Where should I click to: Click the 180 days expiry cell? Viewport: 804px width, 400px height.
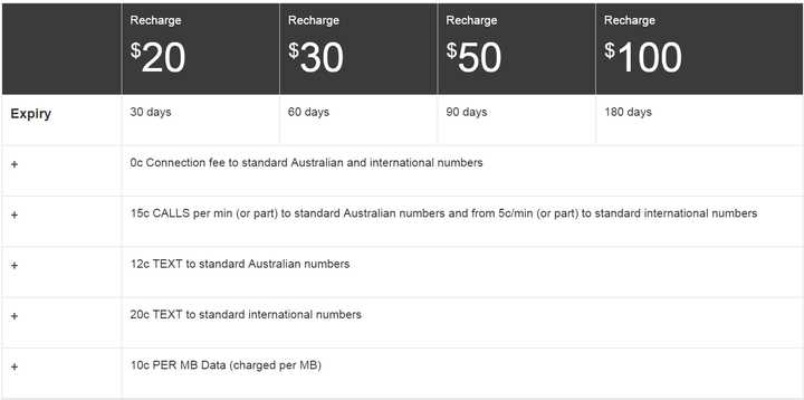point(628,112)
